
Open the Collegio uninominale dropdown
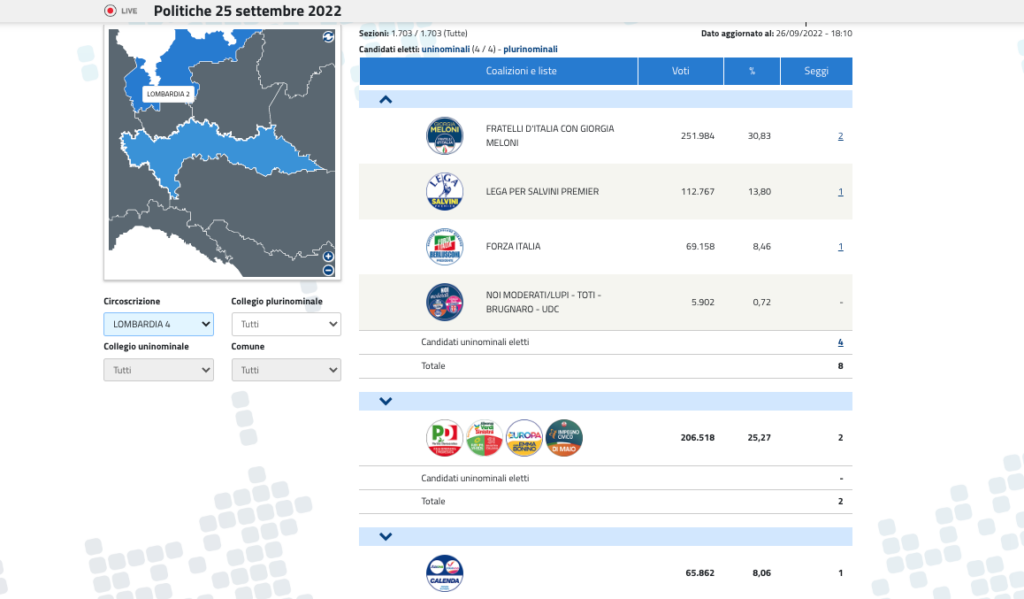pyautogui.click(x=159, y=370)
